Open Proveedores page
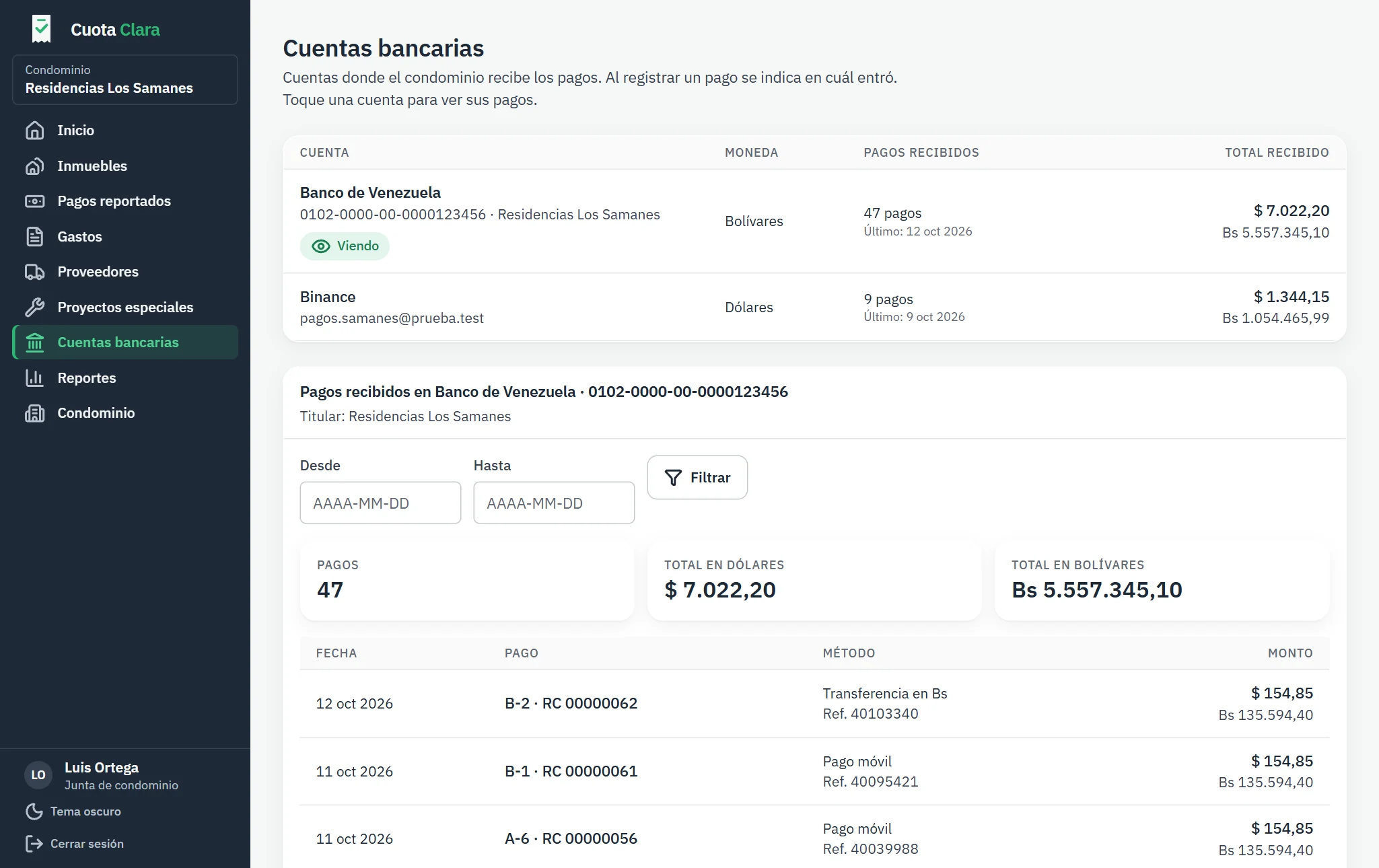The width and height of the screenshot is (1379, 868). [x=125, y=272]
